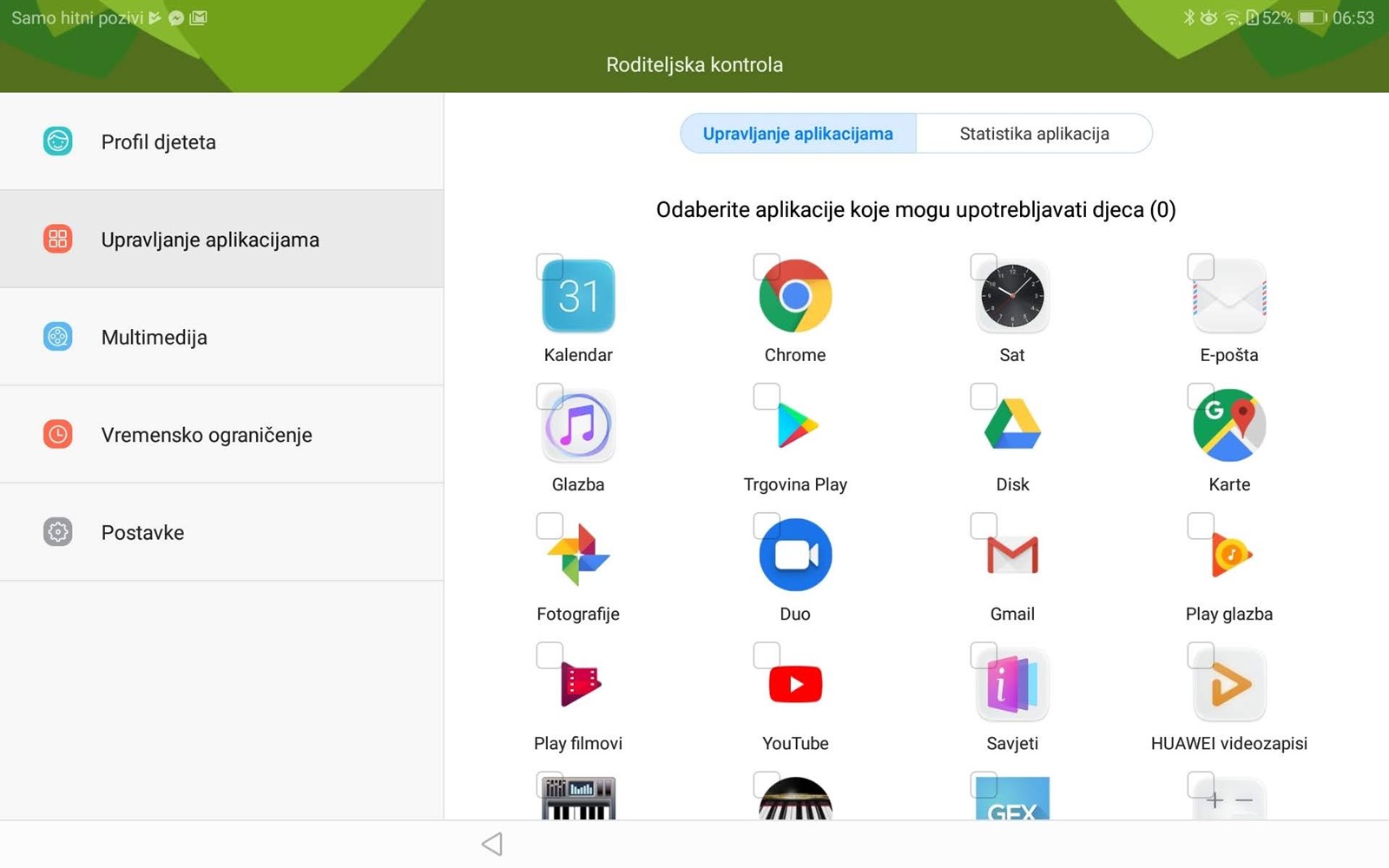
Task: Select the Sat clock app icon
Action: point(1012,296)
